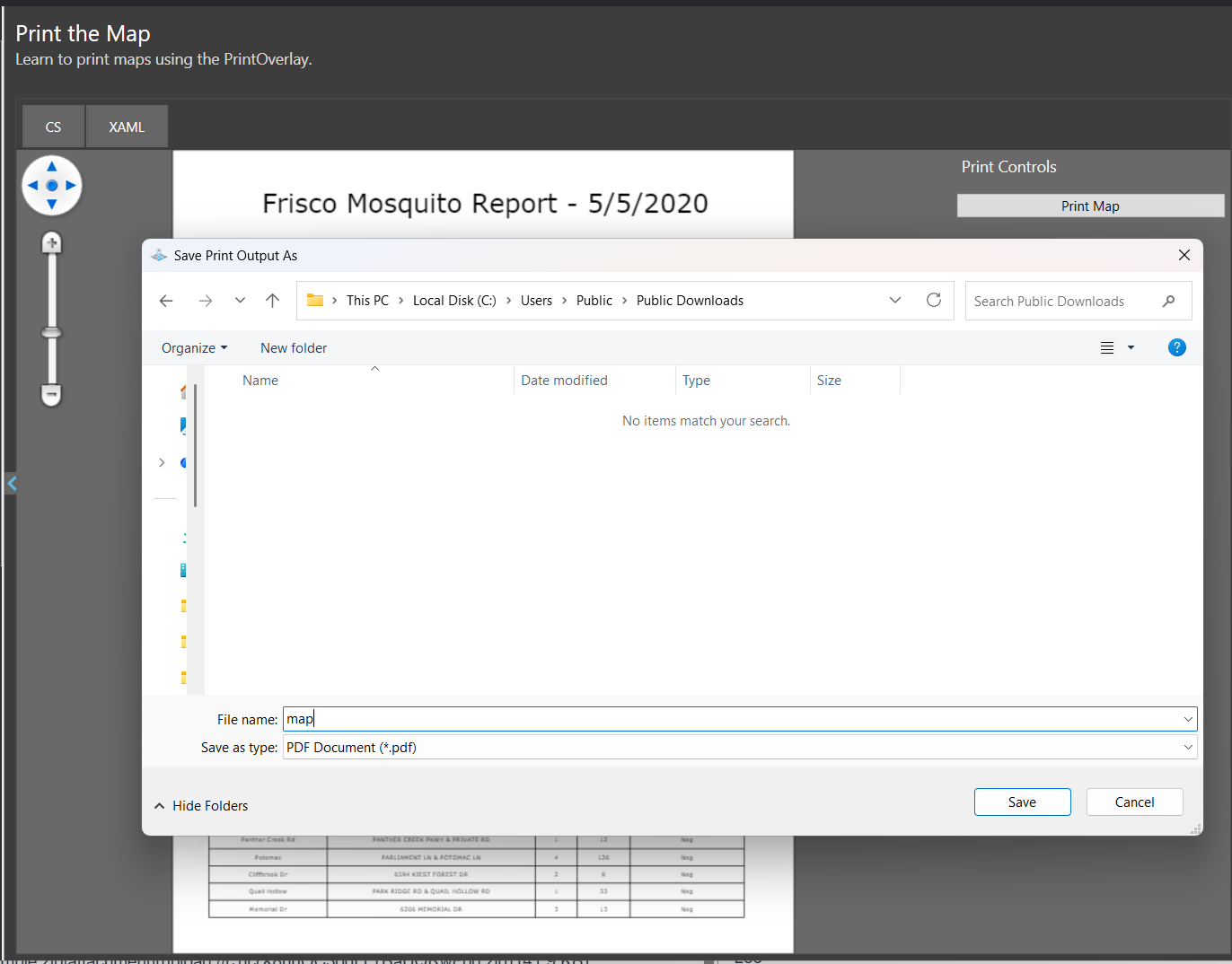The height and width of the screenshot is (964, 1232).
Task: Click the Save button
Action: (x=1022, y=802)
